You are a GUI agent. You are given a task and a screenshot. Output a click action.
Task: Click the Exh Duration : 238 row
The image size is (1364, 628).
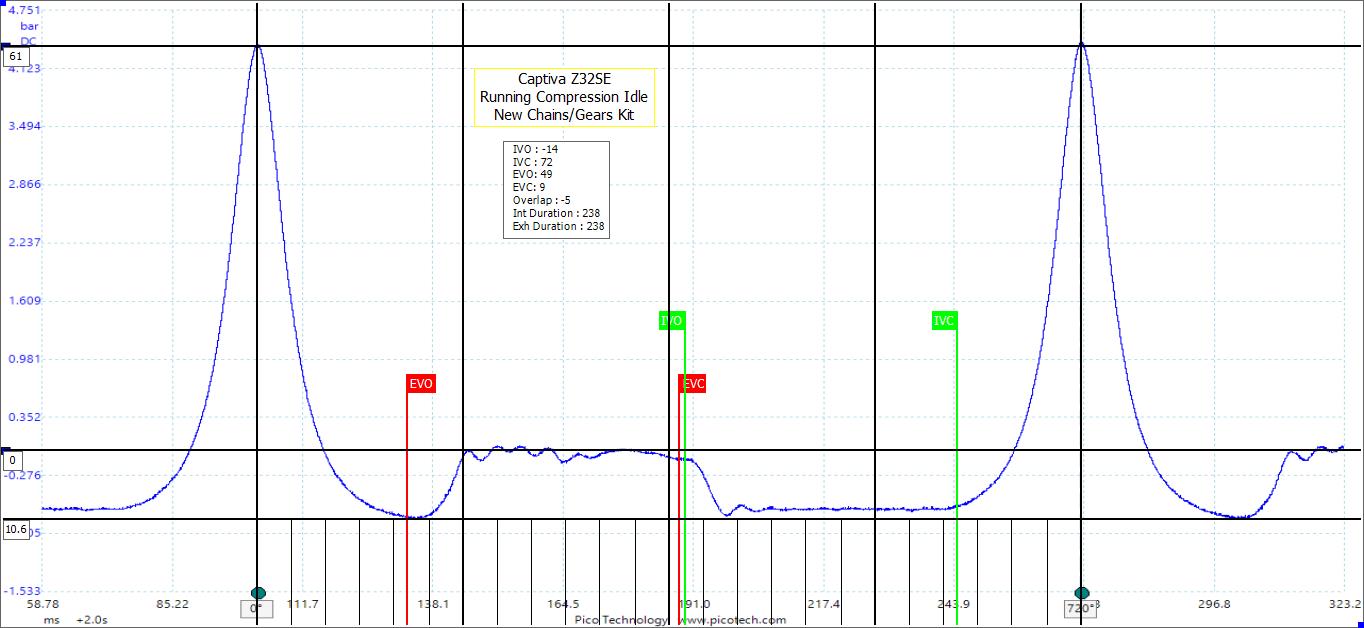point(558,226)
